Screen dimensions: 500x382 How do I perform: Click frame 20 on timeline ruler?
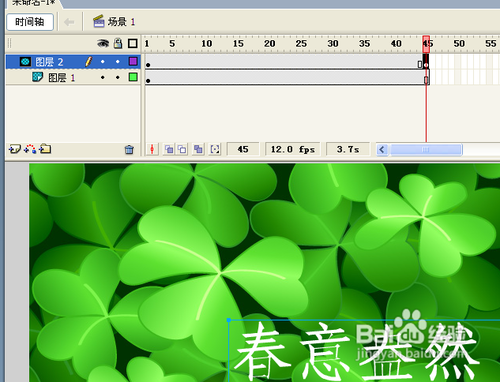(269, 43)
